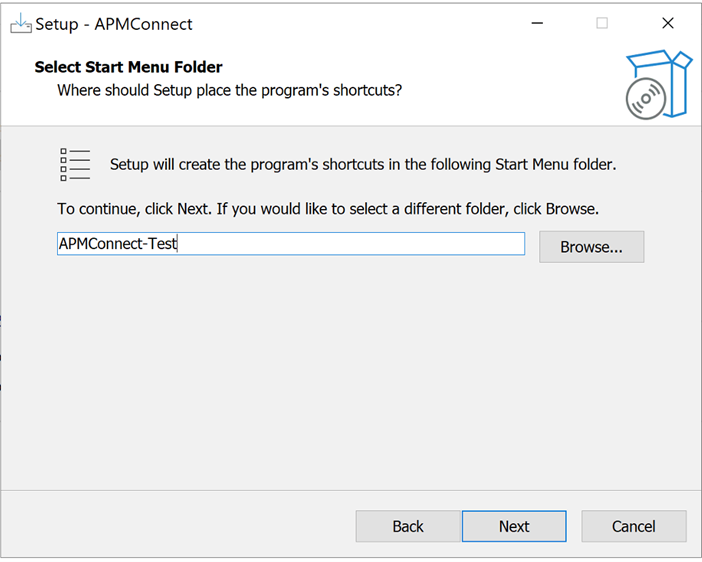Image resolution: width=702 pixels, height=562 pixels.
Task: Go Back to the previous setup step
Action: pyautogui.click(x=408, y=526)
